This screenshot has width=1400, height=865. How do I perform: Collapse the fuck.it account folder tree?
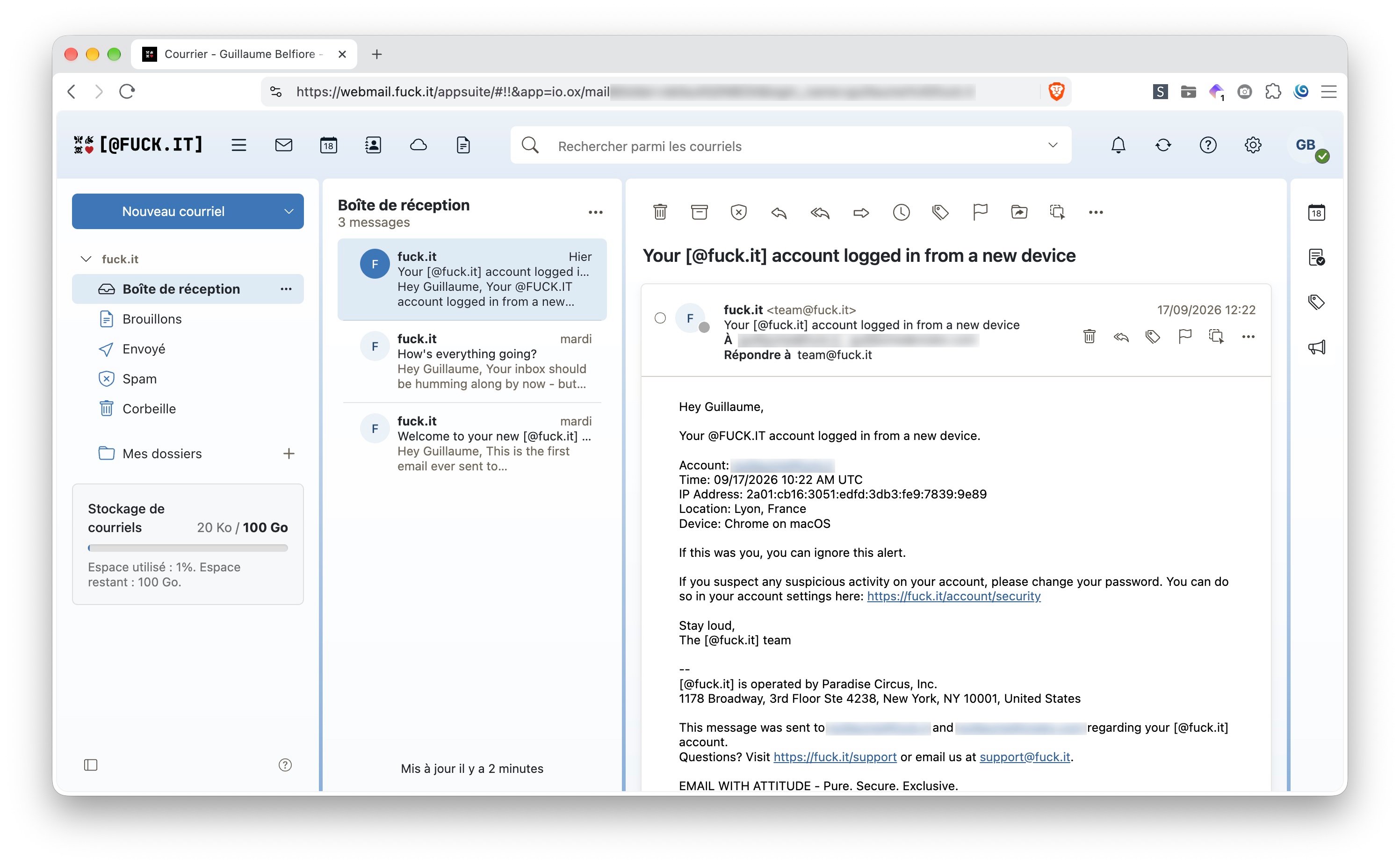click(86, 259)
